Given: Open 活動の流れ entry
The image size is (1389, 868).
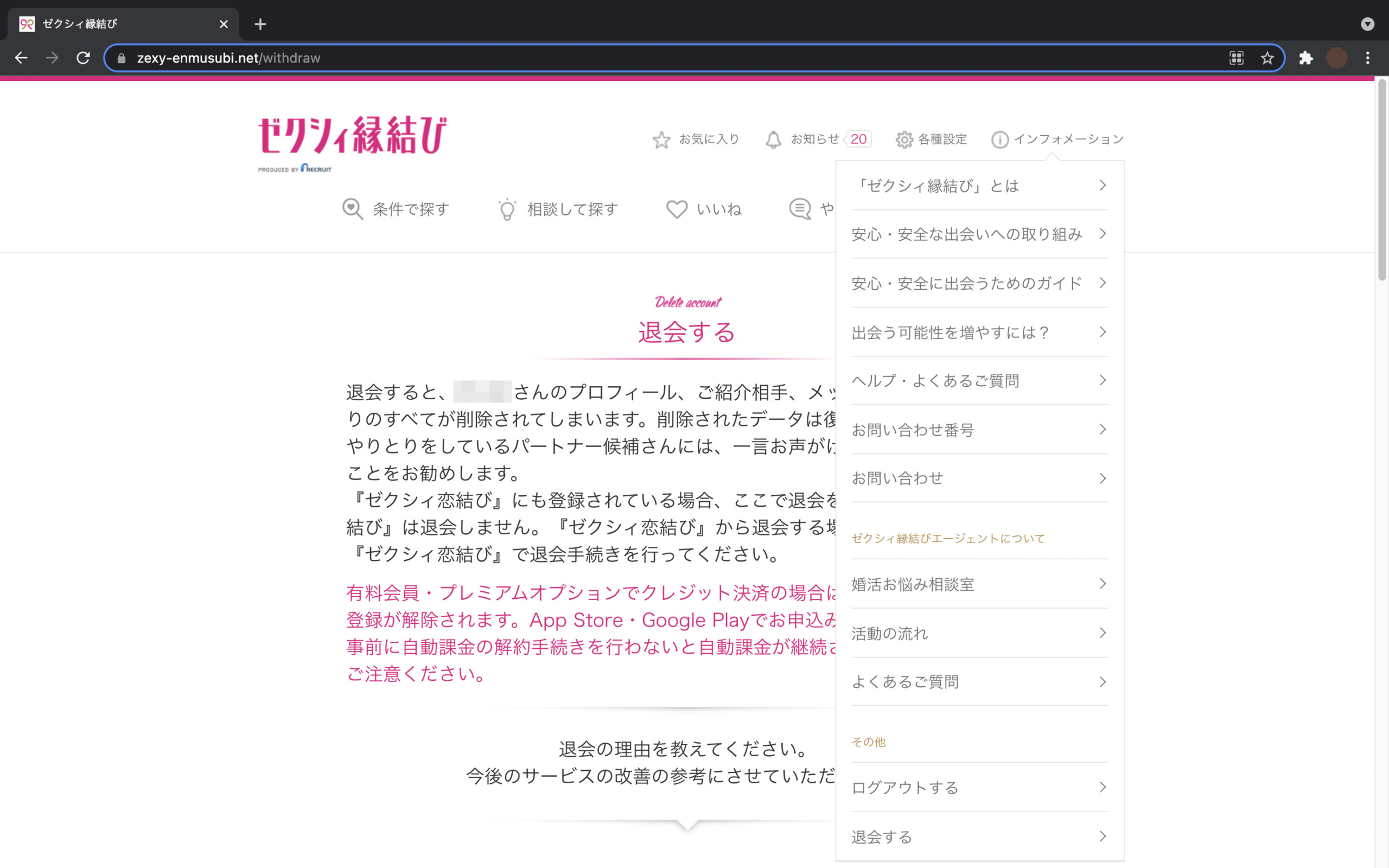Looking at the screenshot, I should coord(979,633).
